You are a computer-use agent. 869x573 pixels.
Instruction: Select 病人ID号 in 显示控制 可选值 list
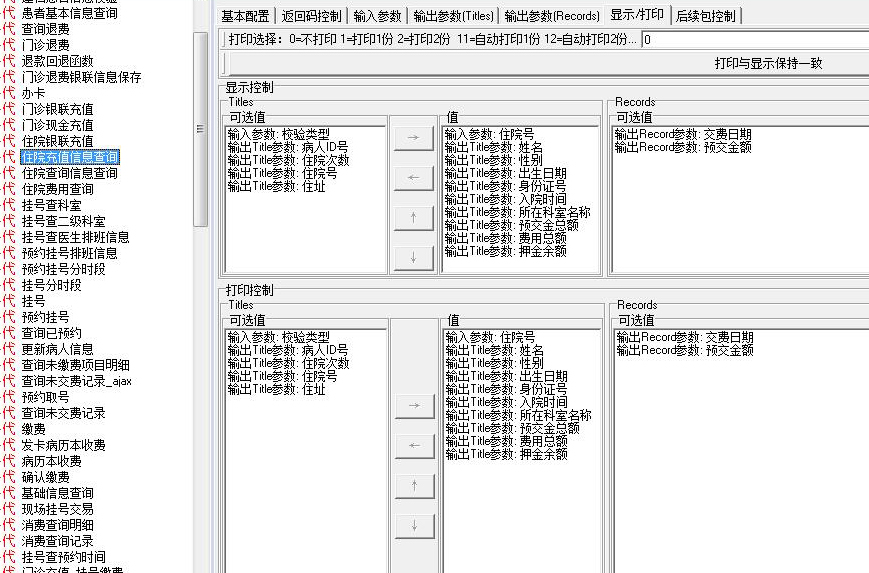pos(287,147)
